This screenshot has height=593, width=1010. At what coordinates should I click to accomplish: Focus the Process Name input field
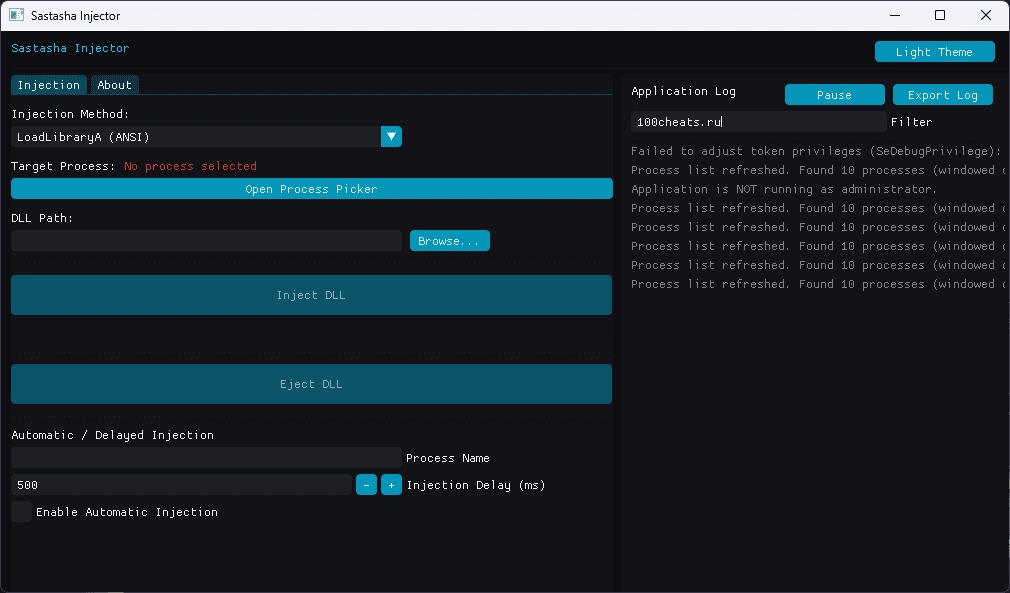206,458
